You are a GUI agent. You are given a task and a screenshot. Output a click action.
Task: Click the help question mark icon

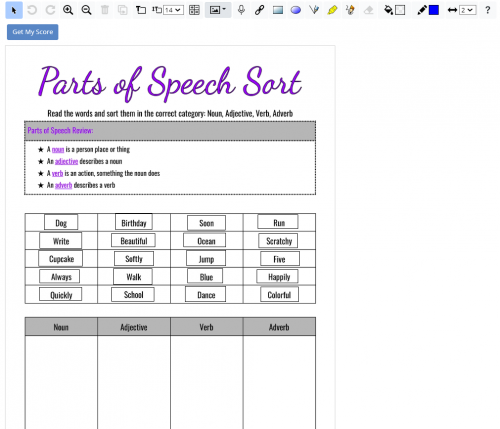[x=487, y=10]
